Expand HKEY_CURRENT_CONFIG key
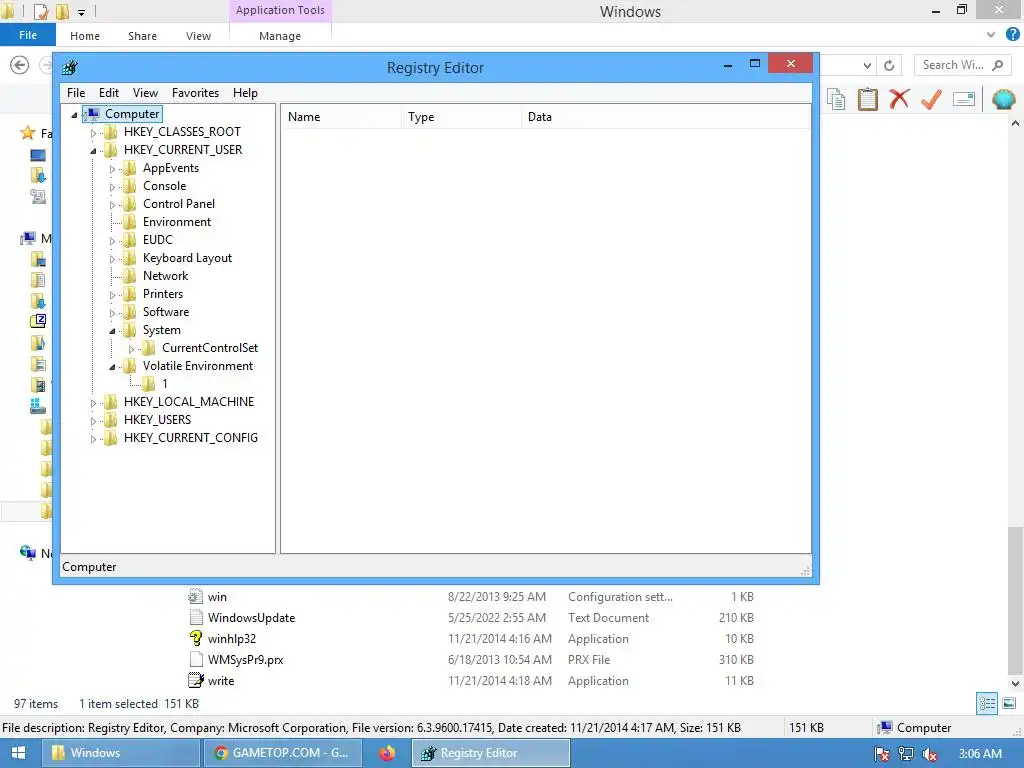1024x768 pixels. [x=93, y=439]
